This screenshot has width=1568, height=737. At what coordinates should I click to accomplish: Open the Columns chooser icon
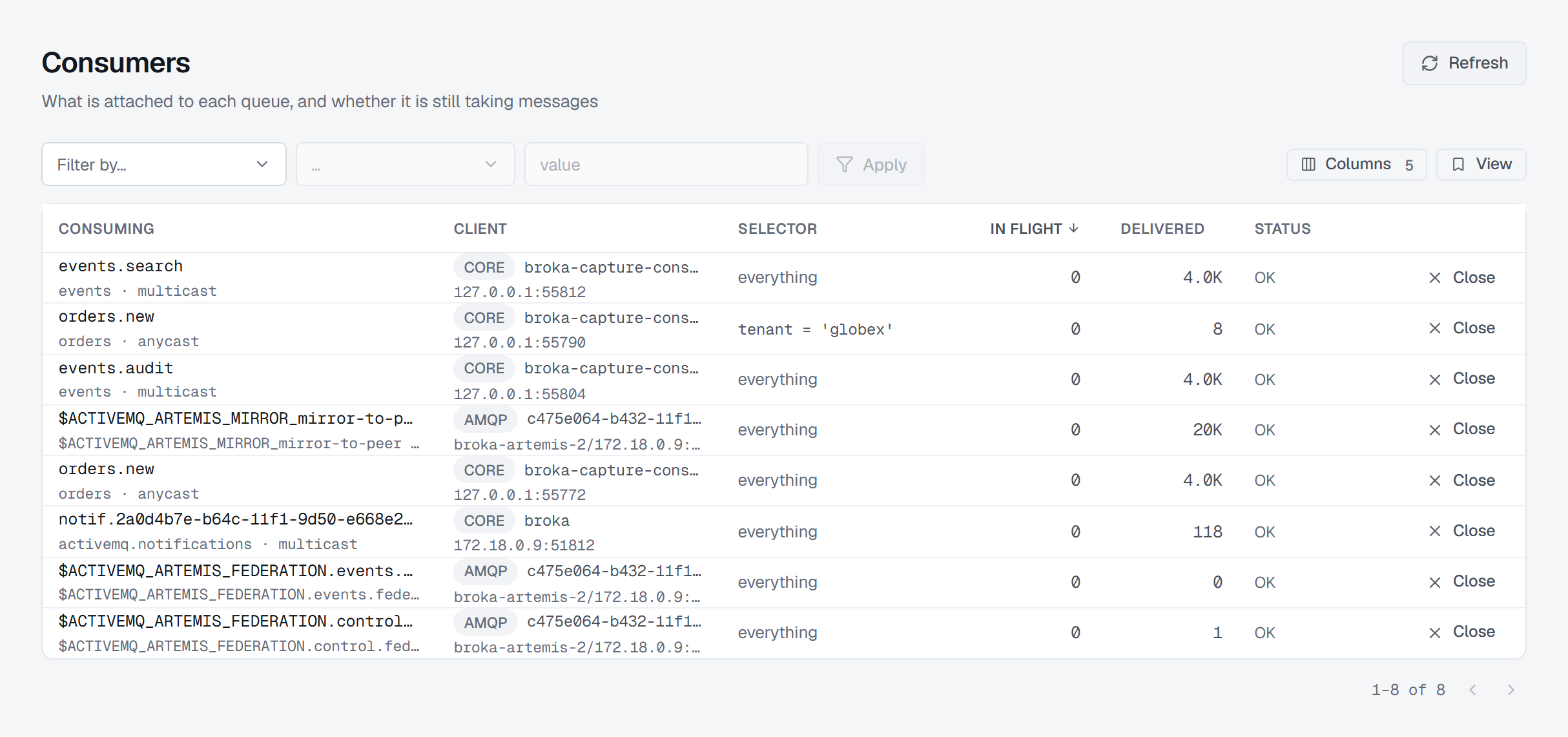tap(1308, 165)
